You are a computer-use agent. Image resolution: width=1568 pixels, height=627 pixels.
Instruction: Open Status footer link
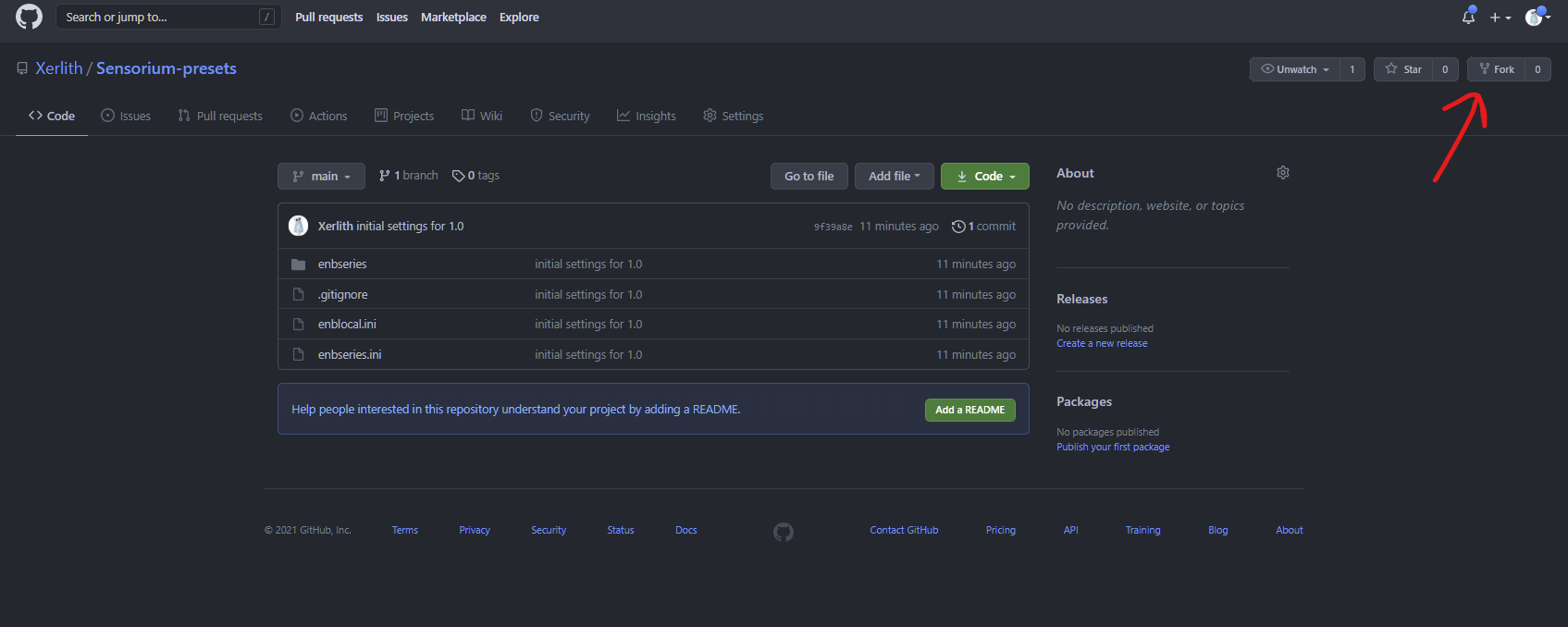[621, 531]
